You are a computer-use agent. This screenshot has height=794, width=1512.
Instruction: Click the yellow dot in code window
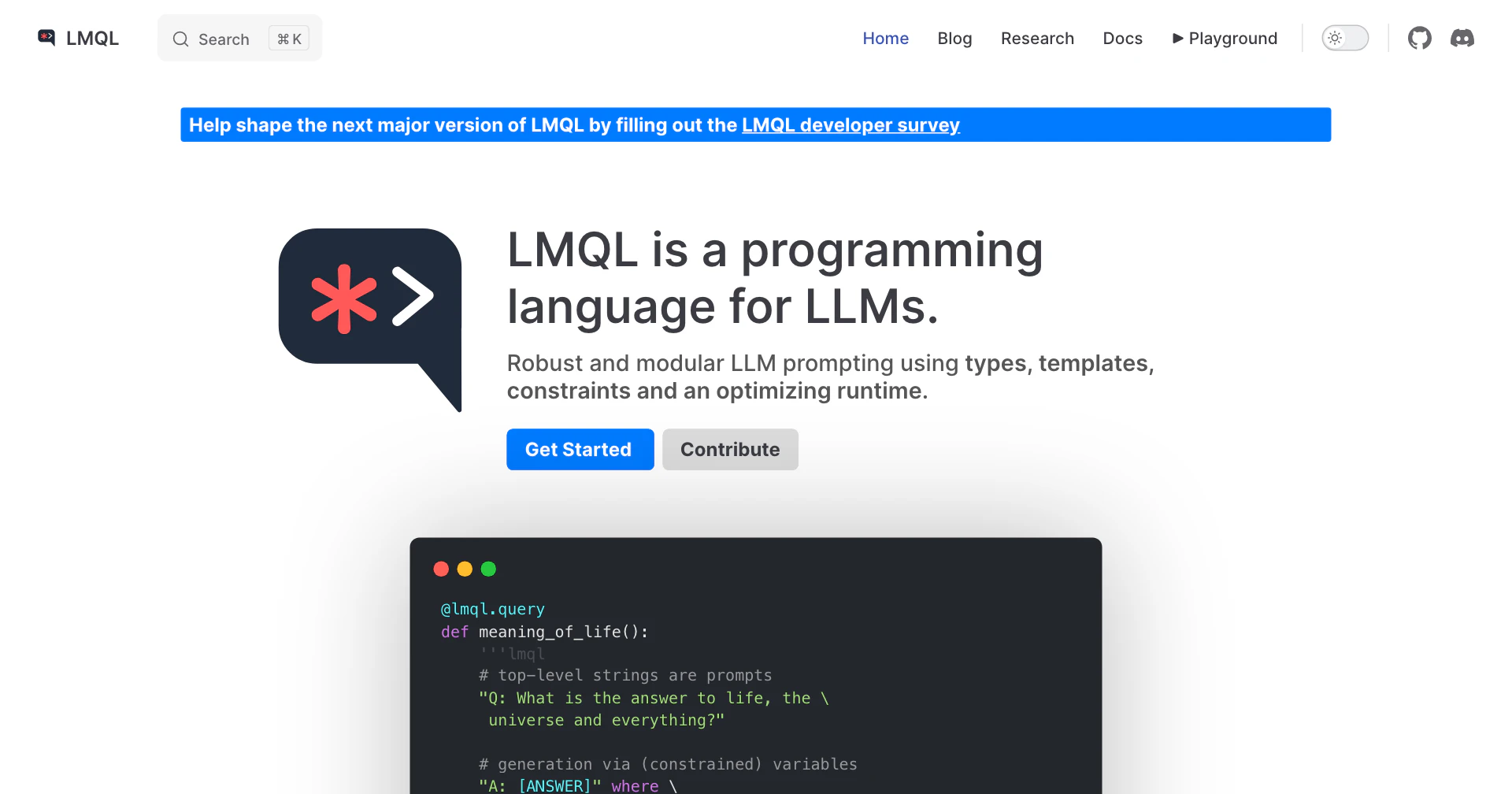[x=465, y=569]
